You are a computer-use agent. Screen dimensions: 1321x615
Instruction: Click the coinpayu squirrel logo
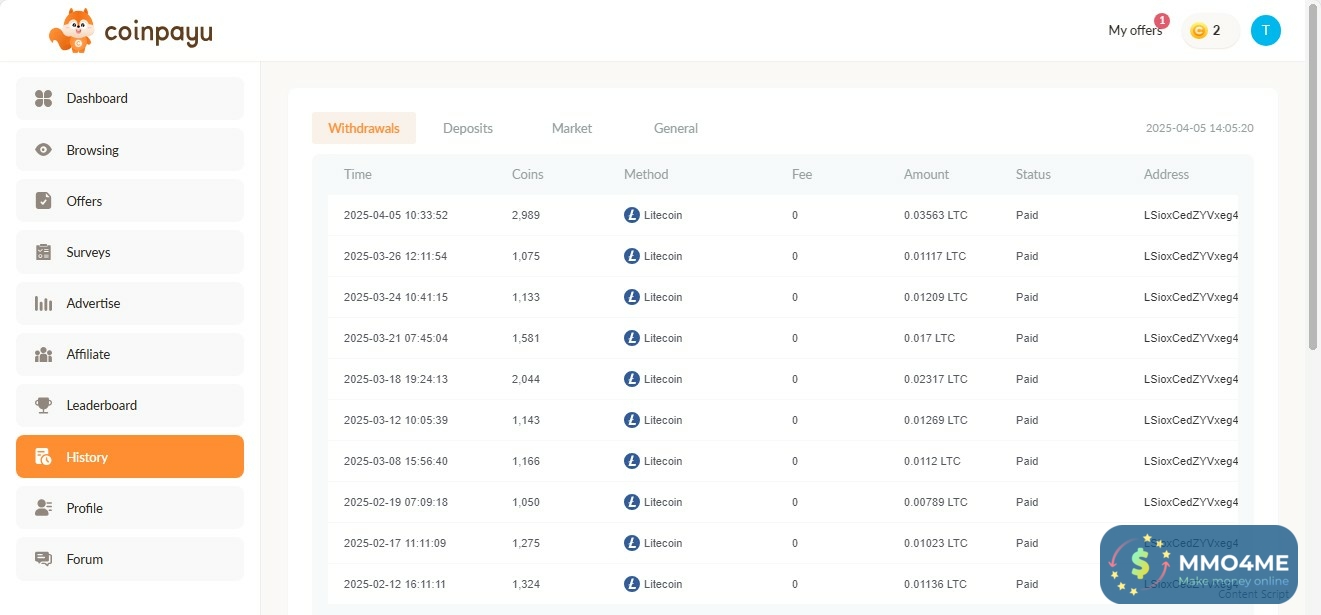72,31
